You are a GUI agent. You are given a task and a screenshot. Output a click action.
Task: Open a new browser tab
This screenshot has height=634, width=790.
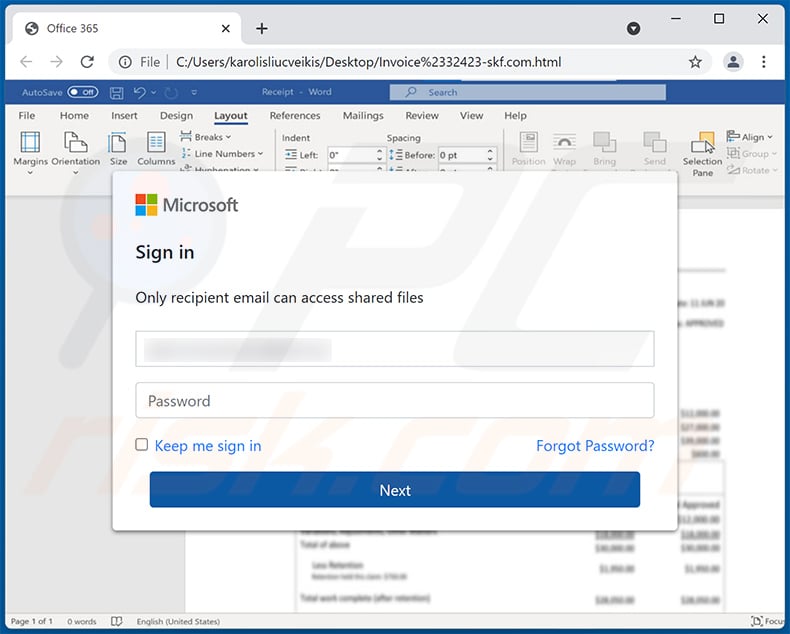[262, 28]
